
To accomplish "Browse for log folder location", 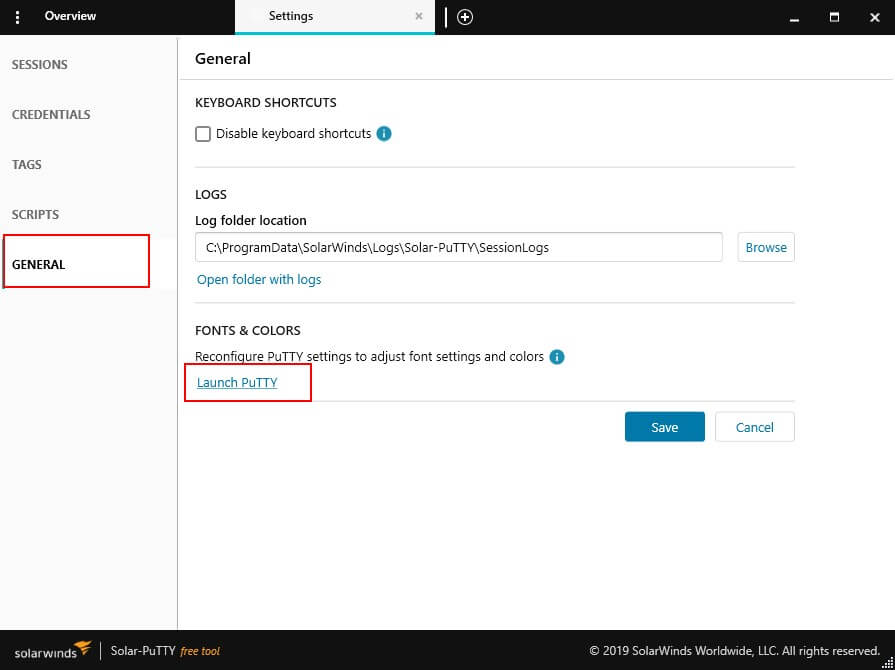I will click(x=766, y=247).
